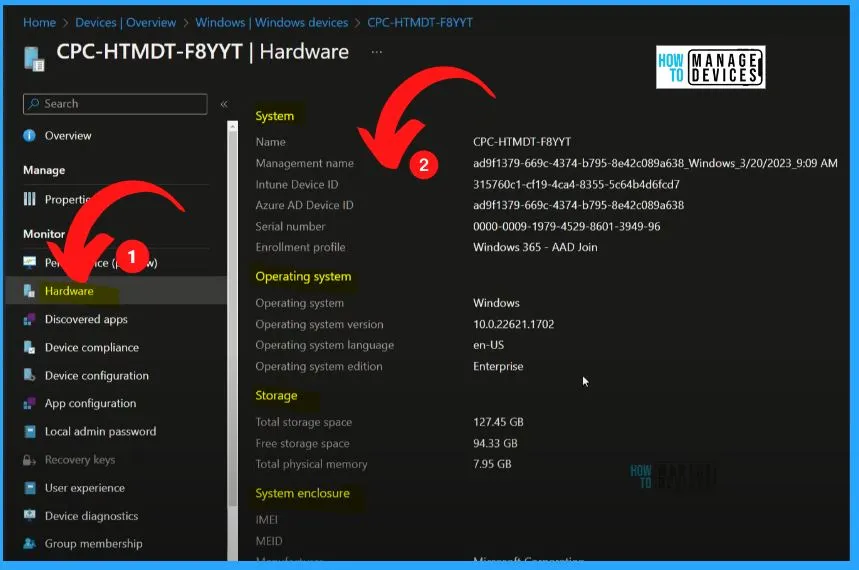Select OS version 10.0.22621.1702
Screen dimensions: 859x570
tap(513, 324)
